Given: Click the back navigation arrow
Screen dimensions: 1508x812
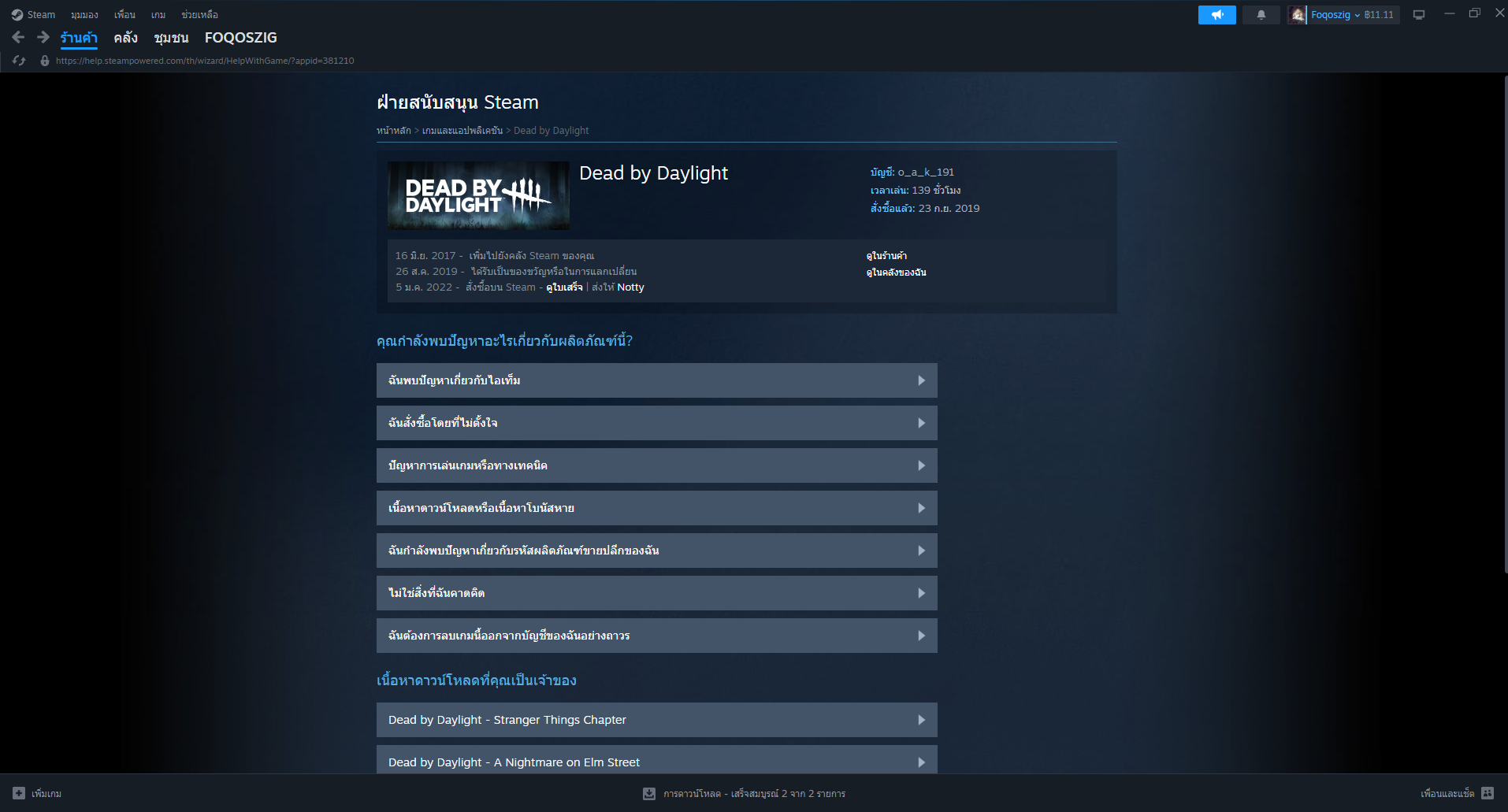Looking at the screenshot, I should [x=18, y=37].
